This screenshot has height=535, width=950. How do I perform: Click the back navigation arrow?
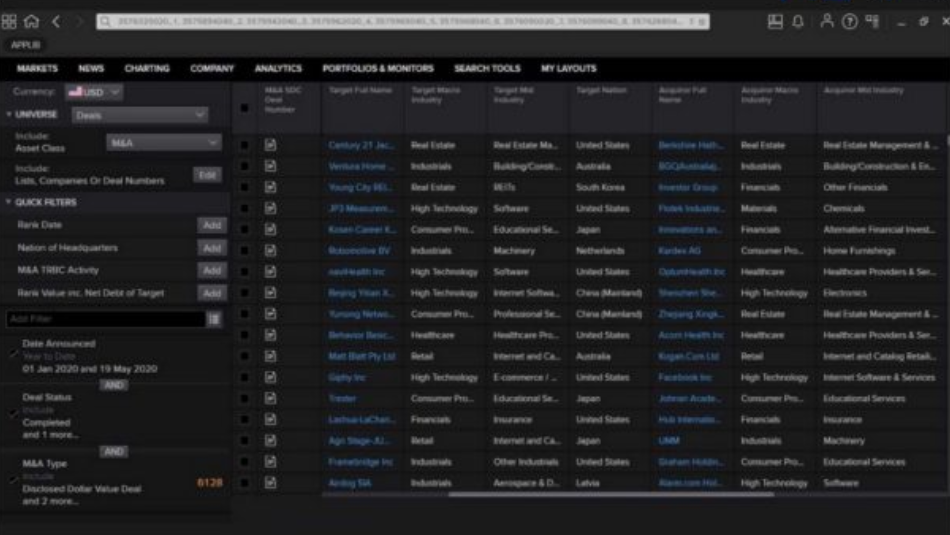pyautogui.click(x=56, y=21)
